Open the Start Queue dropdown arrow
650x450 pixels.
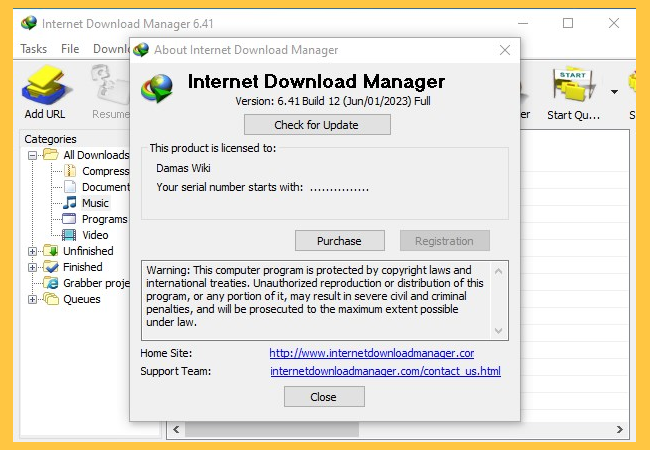(x=614, y=92)
